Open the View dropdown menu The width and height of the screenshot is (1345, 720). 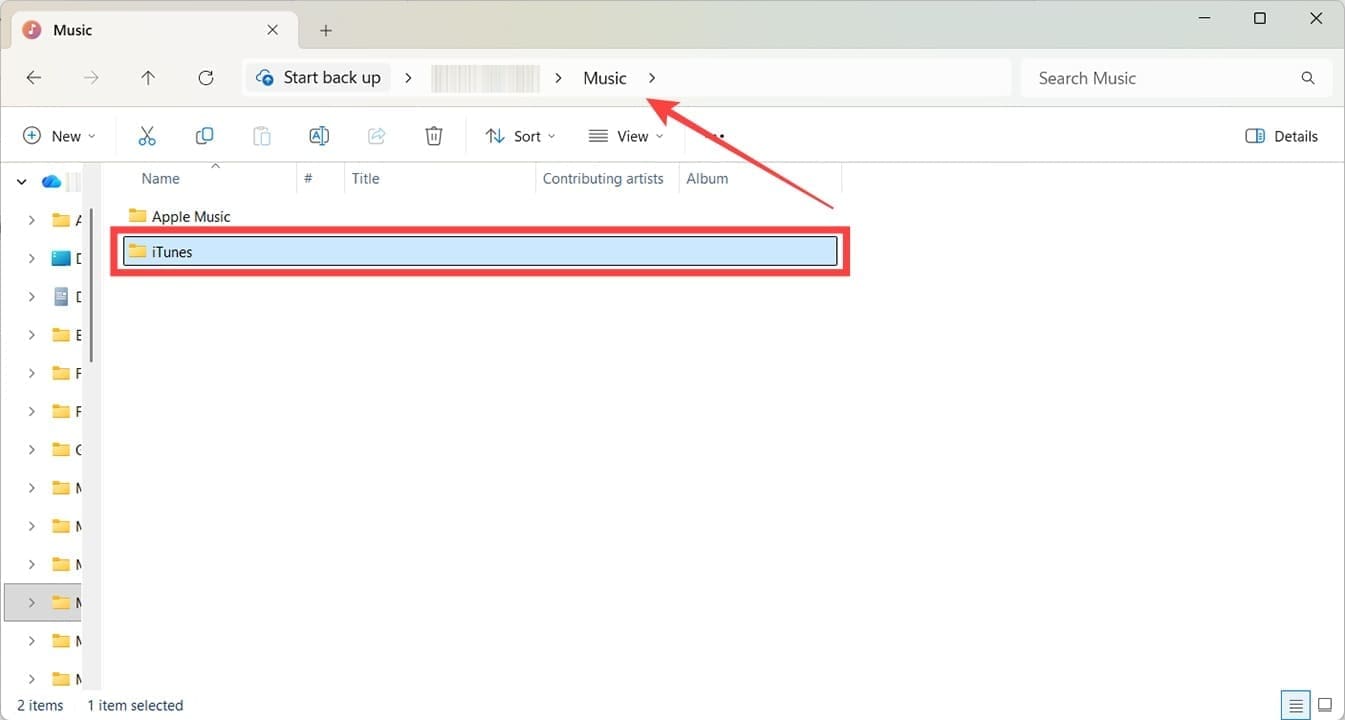(x=626, y=136)
